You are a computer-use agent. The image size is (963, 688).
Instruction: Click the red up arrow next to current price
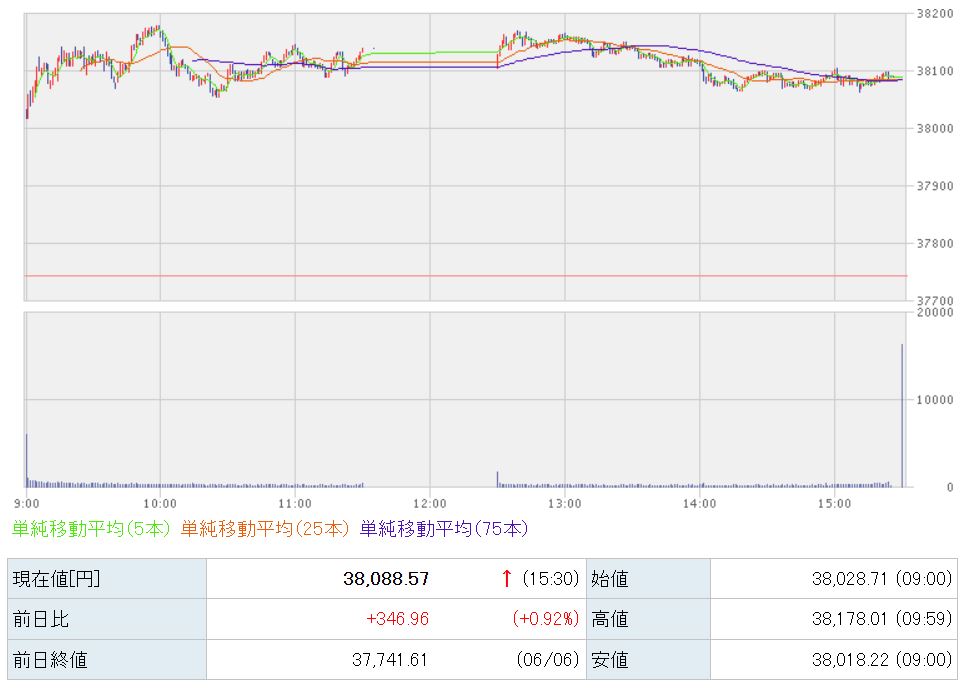(x=507, y=578)
